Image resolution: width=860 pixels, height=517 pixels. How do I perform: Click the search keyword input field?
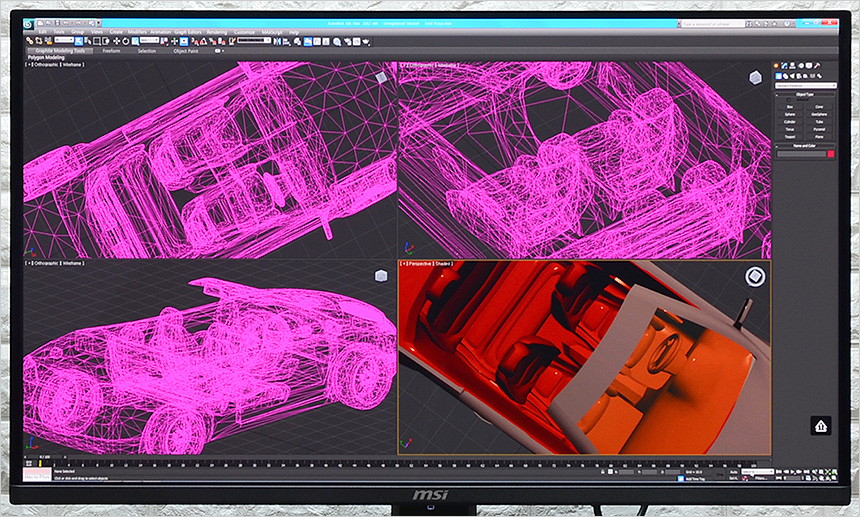(713, 23)
